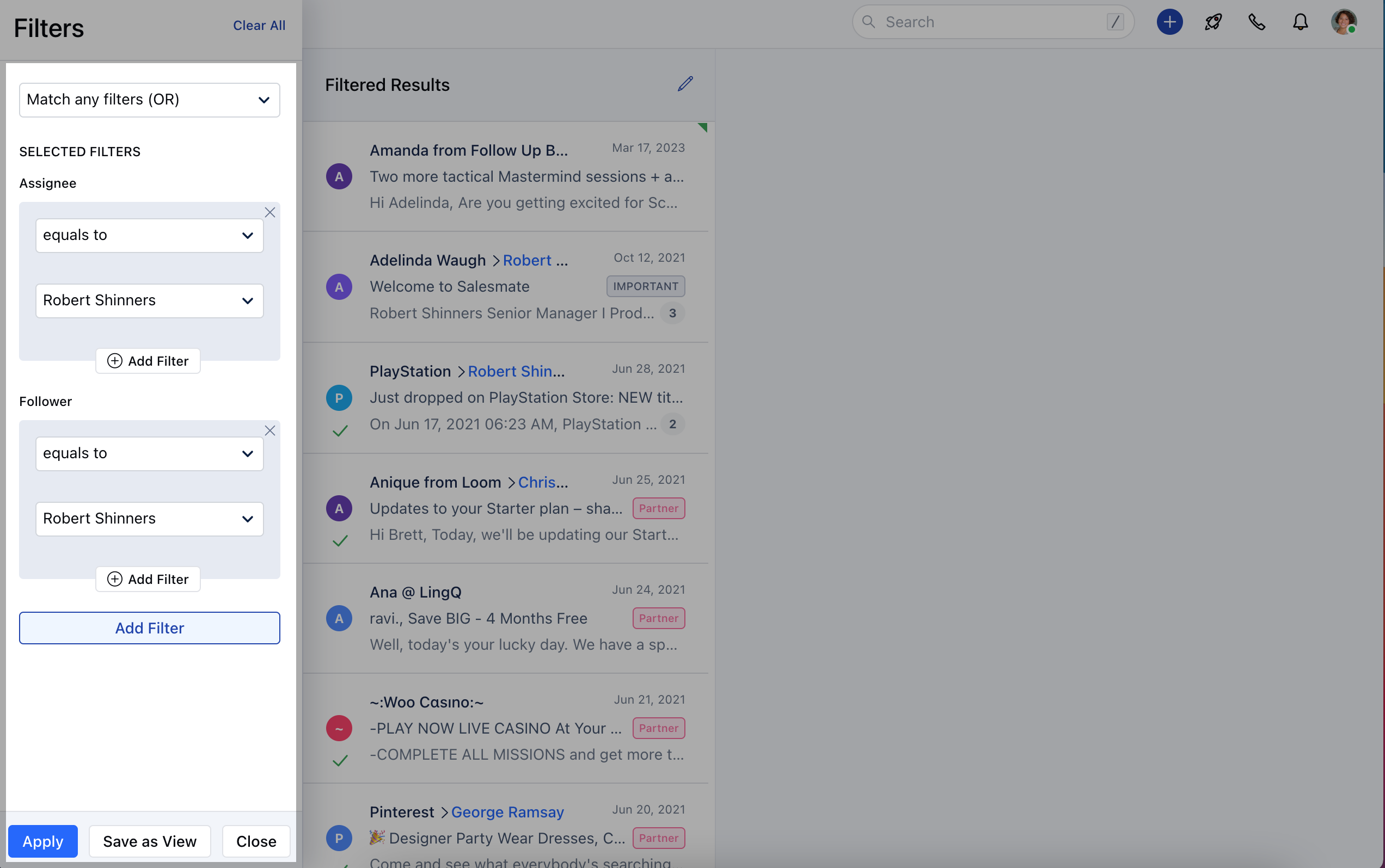Open the phone dialer icon
This screenshot has height=868, width=1385.
click(x=1257, y=22)
